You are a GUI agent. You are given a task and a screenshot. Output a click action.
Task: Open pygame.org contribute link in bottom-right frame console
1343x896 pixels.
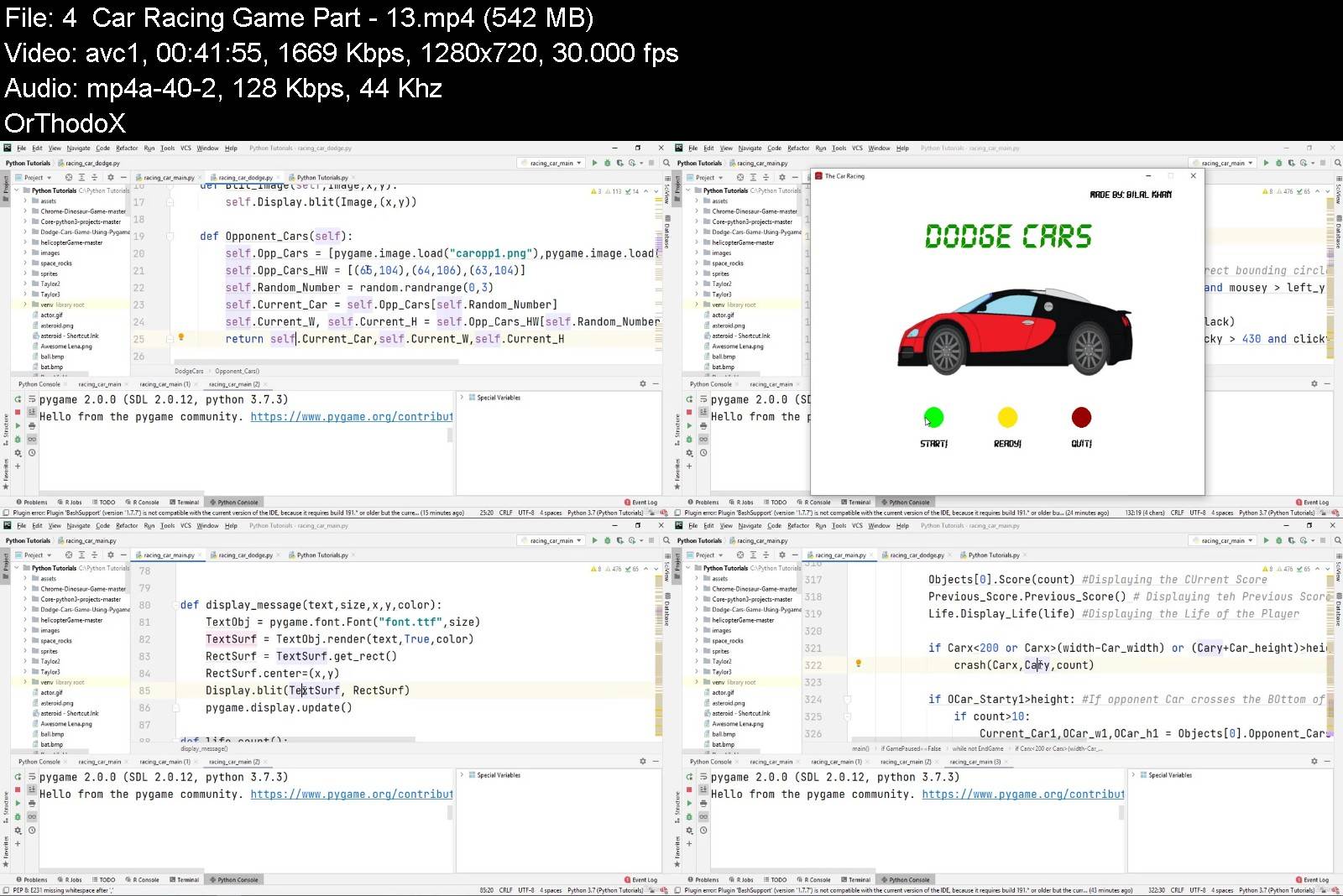tap(1022, 794)
